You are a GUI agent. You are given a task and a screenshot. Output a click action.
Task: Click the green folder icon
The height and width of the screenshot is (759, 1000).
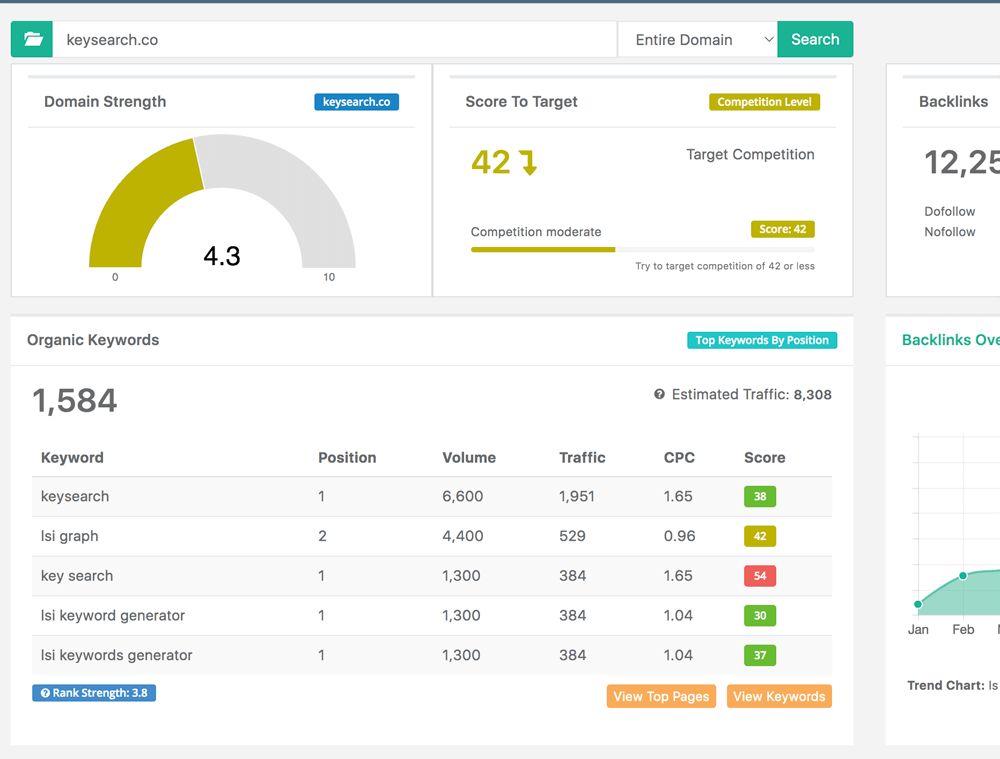[32, 40]
